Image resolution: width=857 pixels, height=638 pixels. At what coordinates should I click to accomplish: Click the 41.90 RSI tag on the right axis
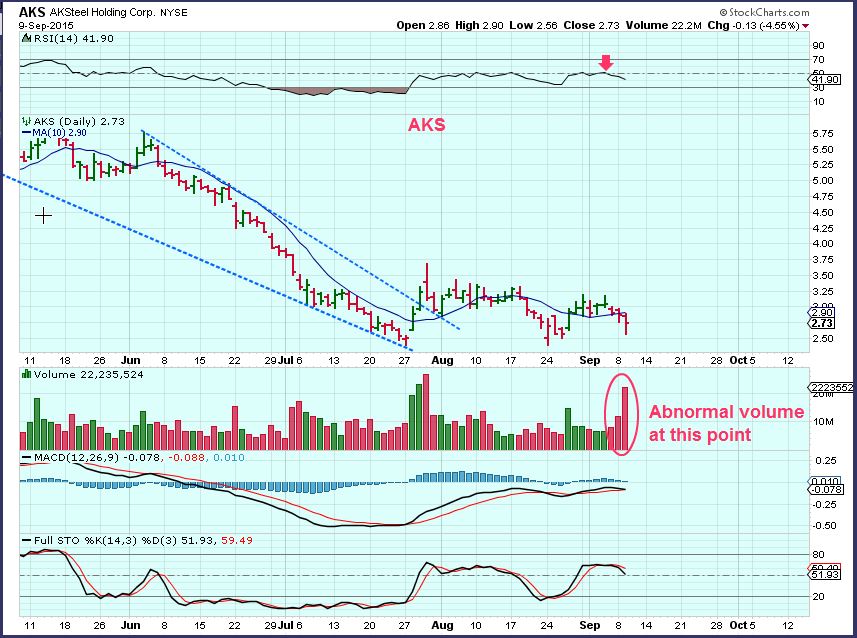(x=825, y=79)
